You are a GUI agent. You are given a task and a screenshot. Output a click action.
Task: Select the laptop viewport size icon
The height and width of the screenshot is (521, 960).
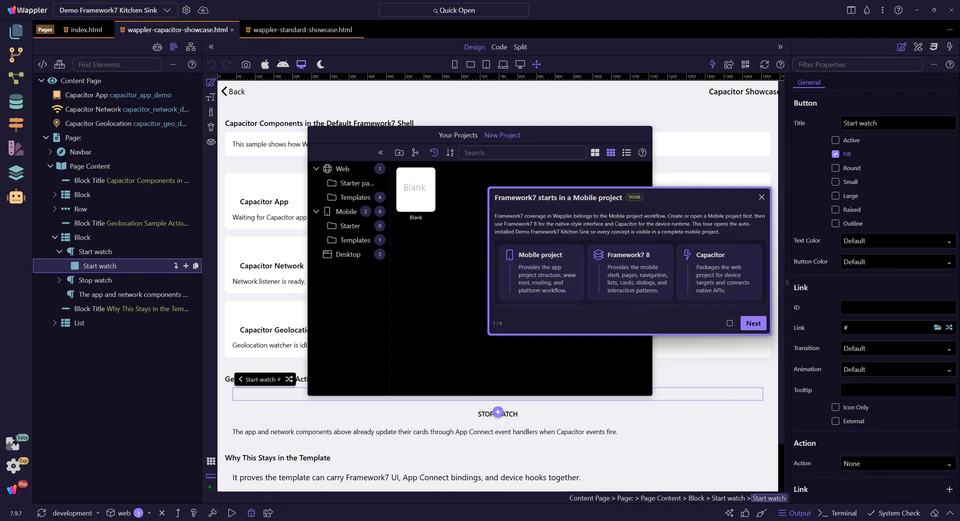tap(503, 64)
